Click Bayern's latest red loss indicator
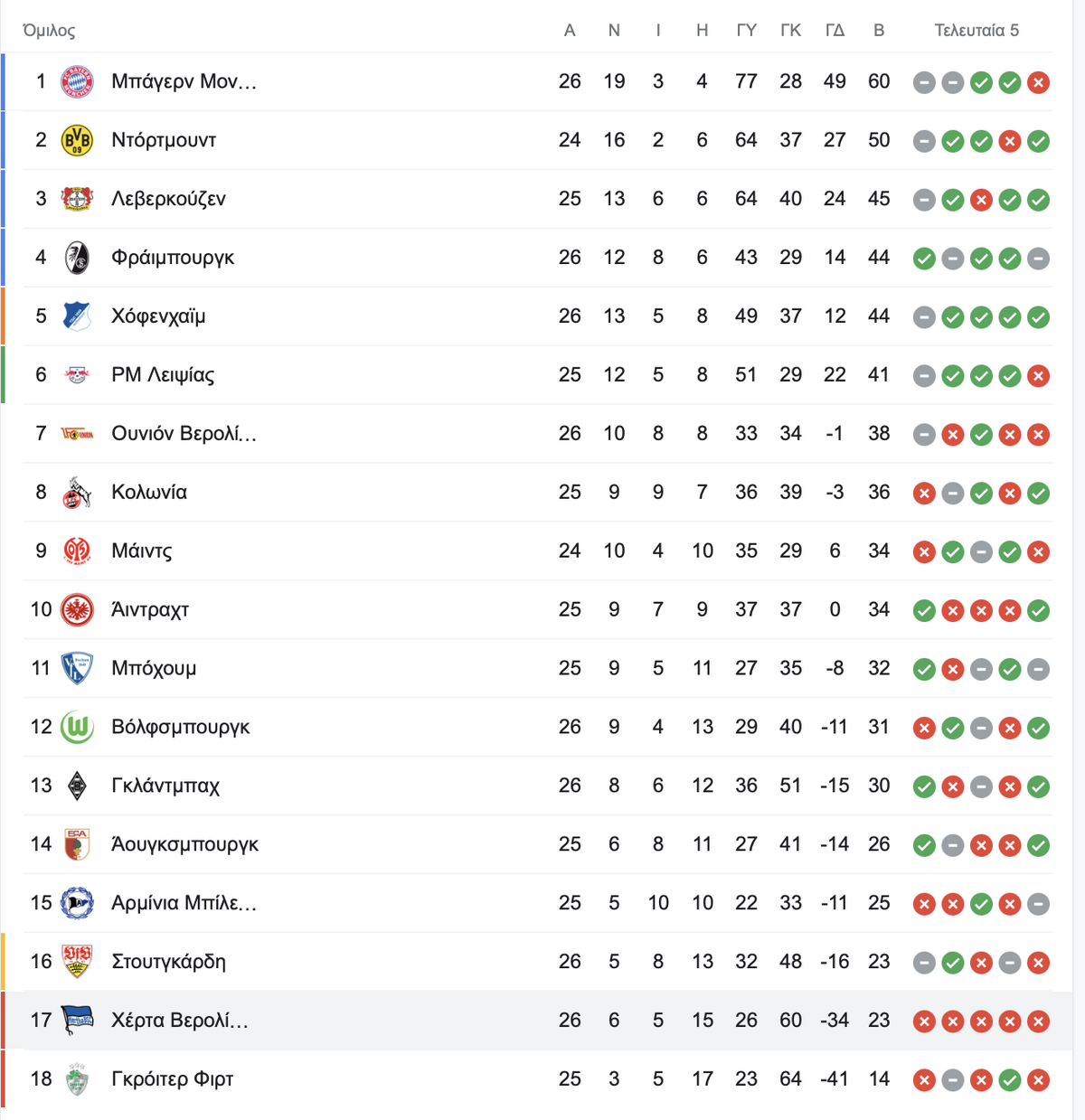 point(1039,82)
